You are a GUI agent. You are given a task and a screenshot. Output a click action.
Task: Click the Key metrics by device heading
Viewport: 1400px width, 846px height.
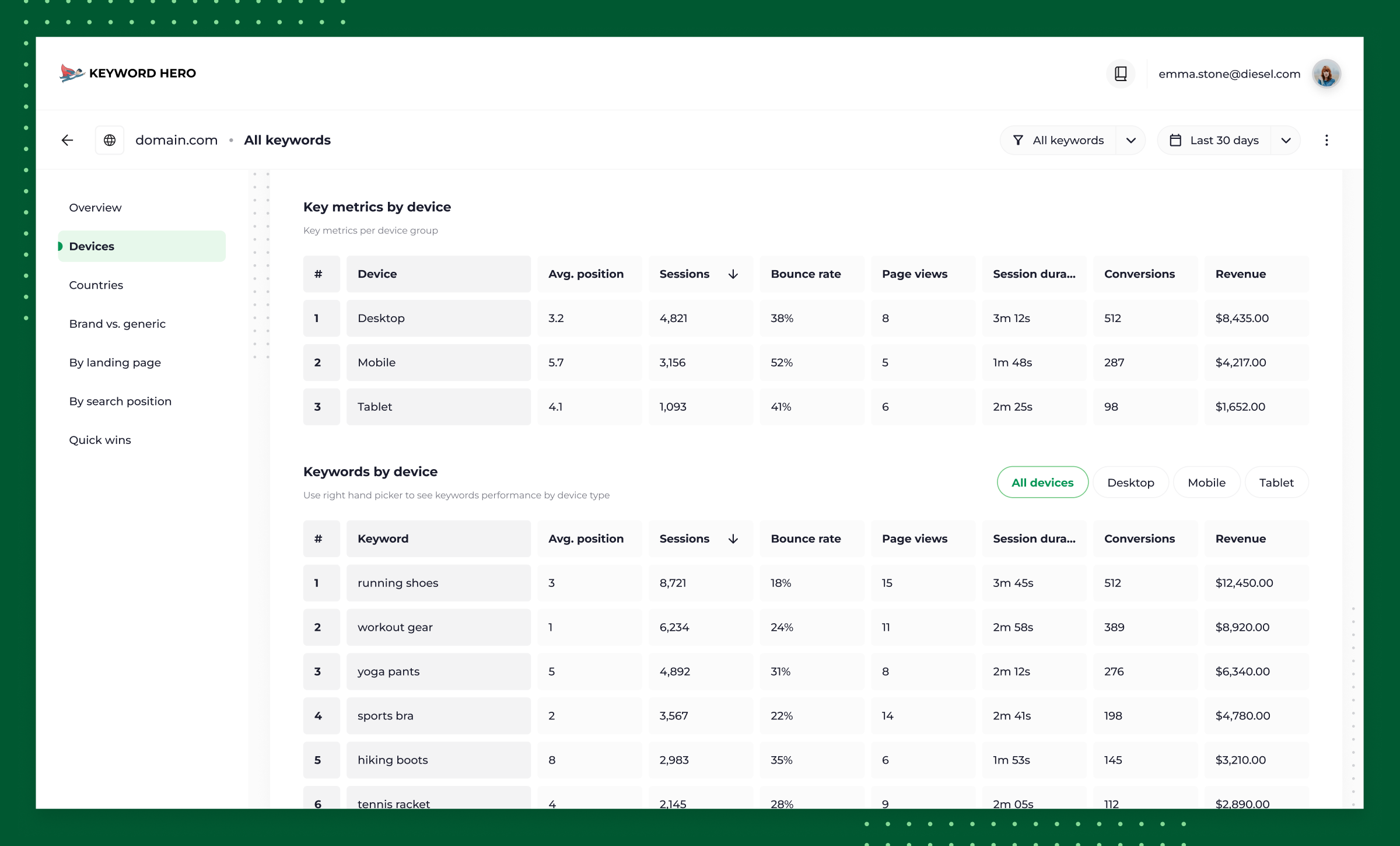pyautogui.click(x=377, y=207)
